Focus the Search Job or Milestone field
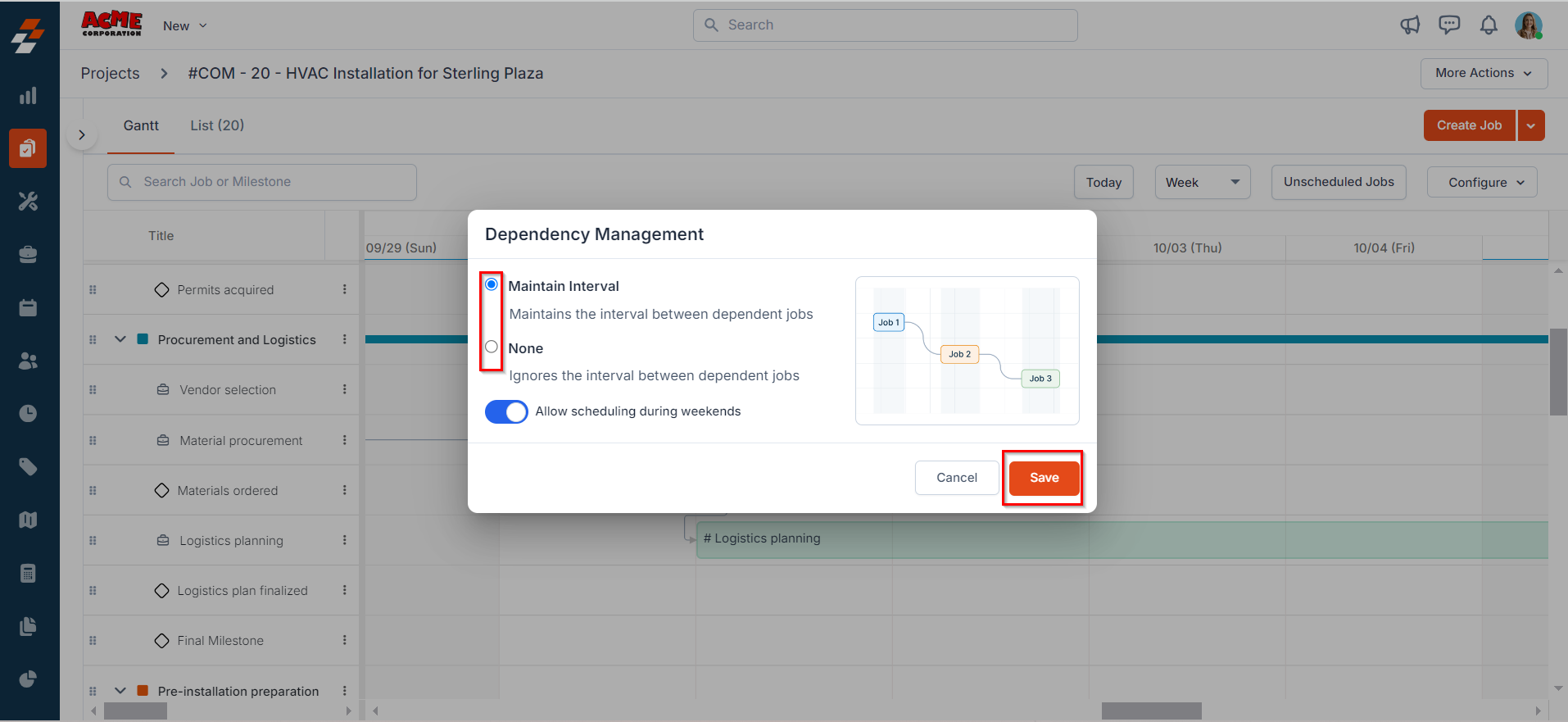 pos(262,182)
